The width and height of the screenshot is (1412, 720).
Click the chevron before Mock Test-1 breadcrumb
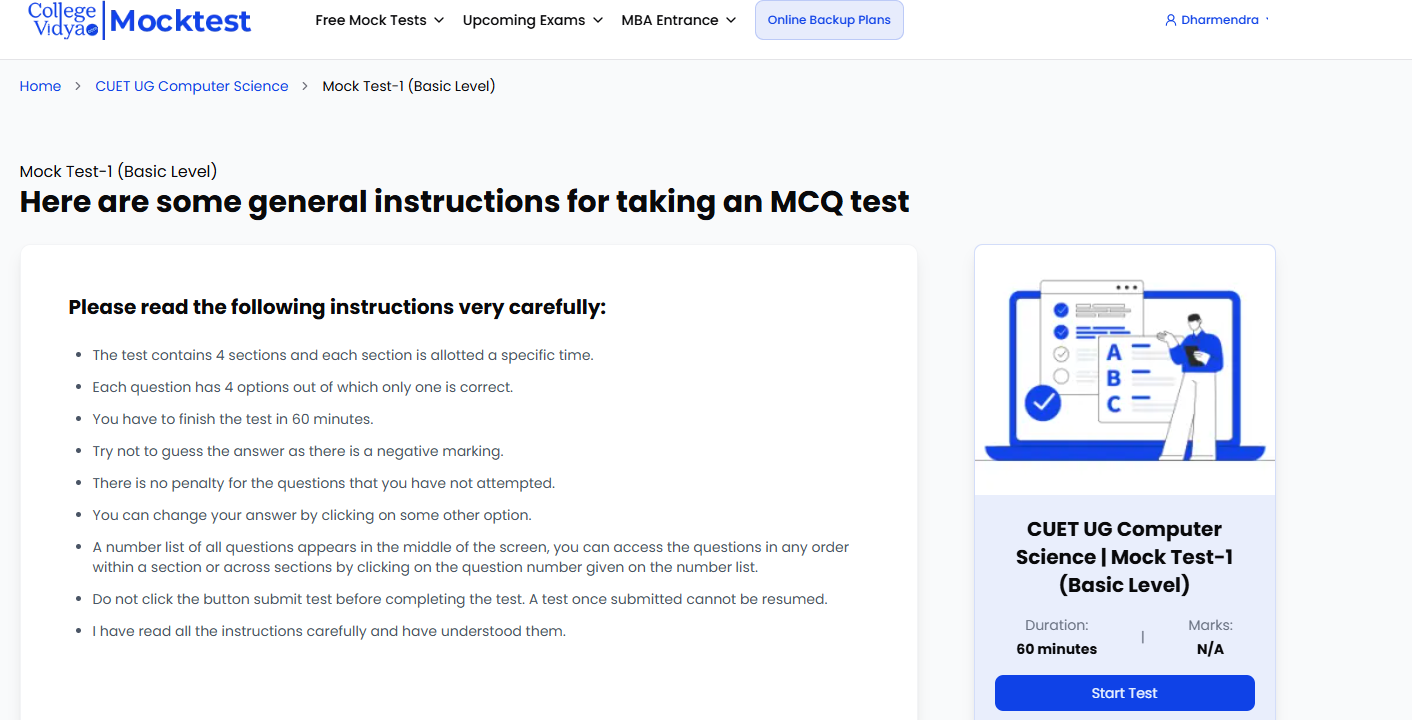[x=305, y=87]
